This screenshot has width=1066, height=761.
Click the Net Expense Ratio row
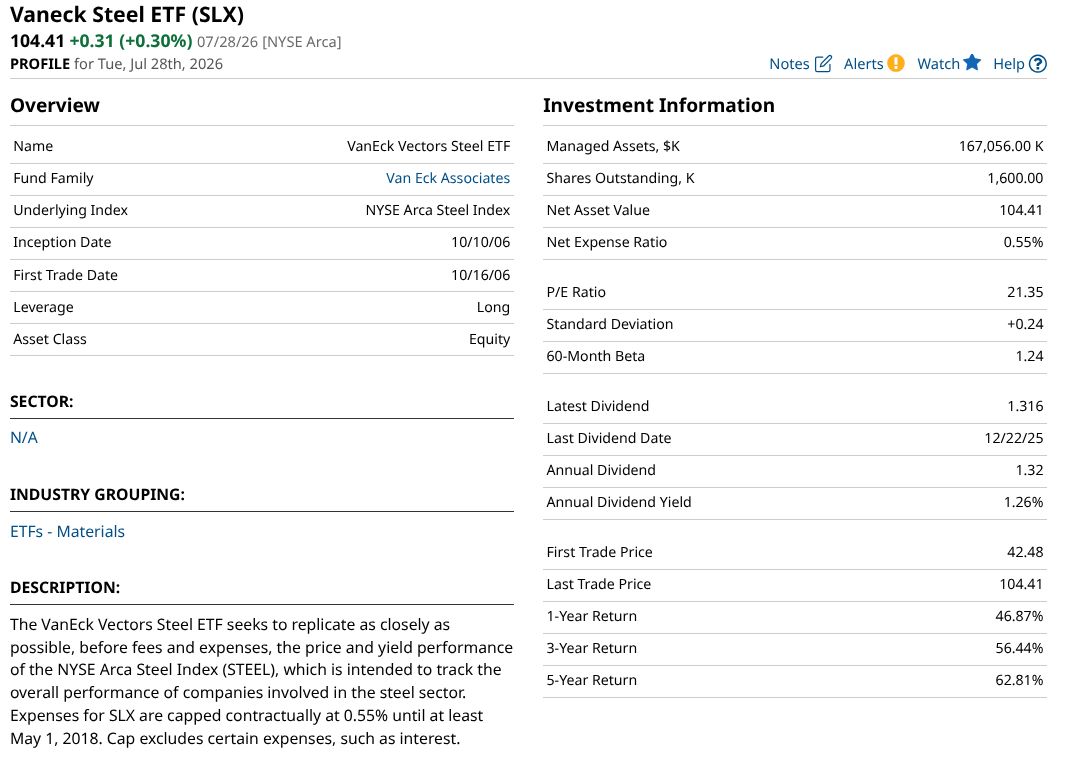point(794,243)
